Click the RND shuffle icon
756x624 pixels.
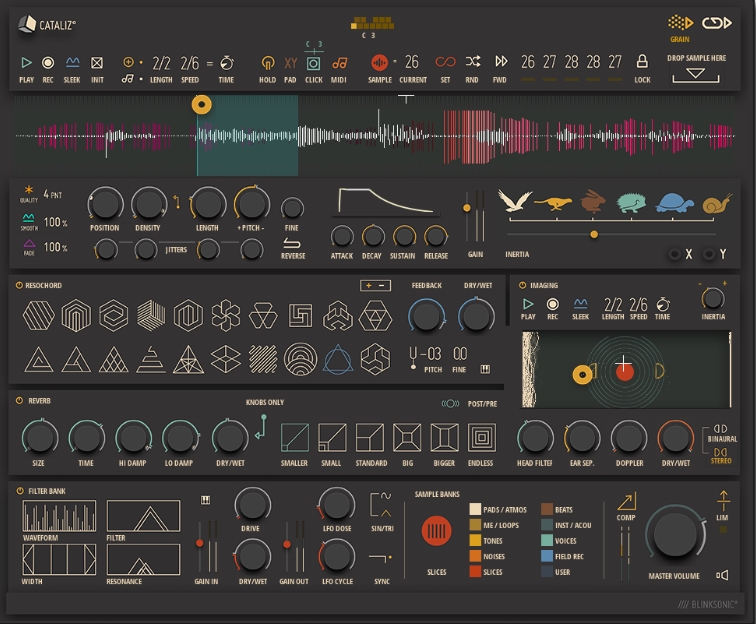(472, 61)
